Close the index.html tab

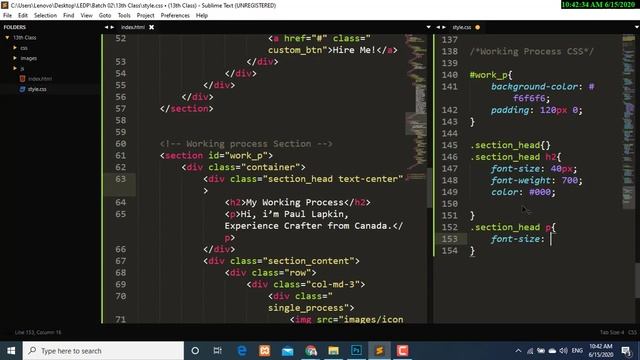click(151, 27)
